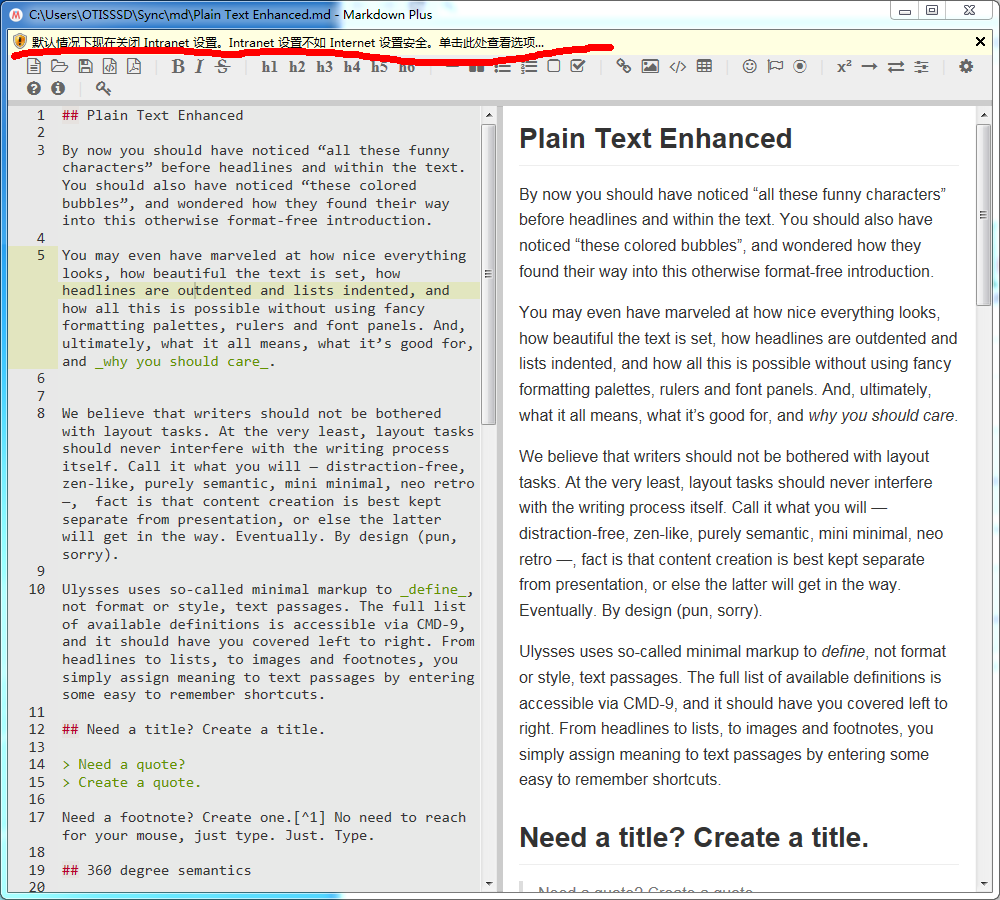Screen dimensions: 1000x900
Task: Dismiss the Intranet security notification bar
Action: pyautogui.click(x=980, y=42)
